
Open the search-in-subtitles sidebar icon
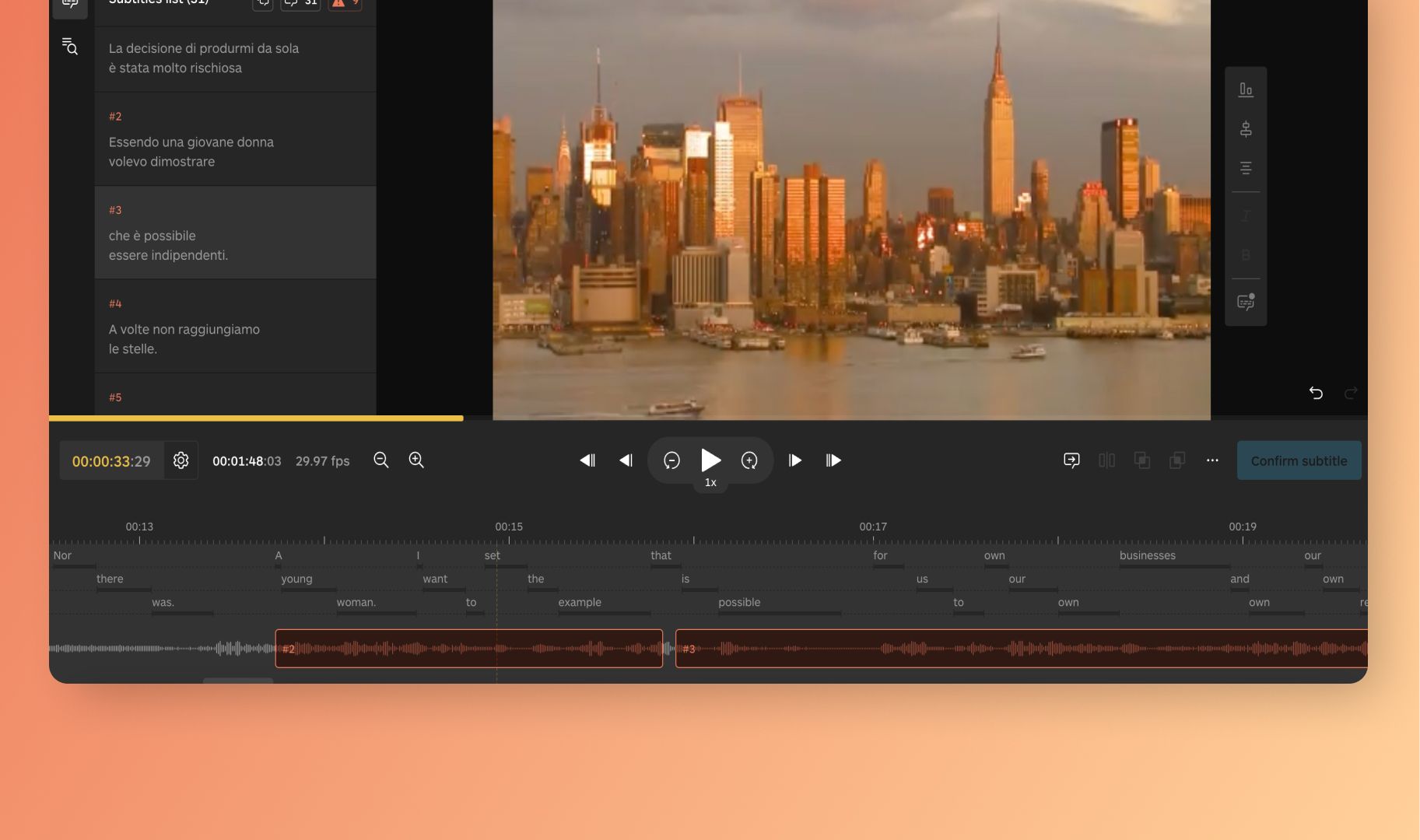[x=70, y=47]
